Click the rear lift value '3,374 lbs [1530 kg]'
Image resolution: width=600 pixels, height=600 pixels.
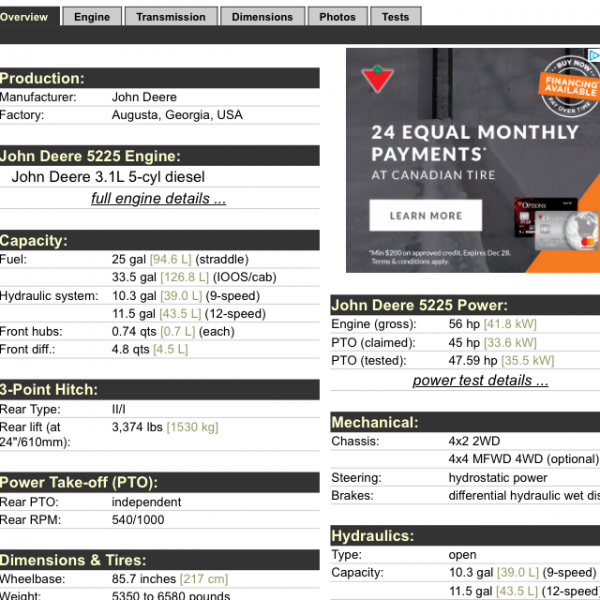pos(165,427)
